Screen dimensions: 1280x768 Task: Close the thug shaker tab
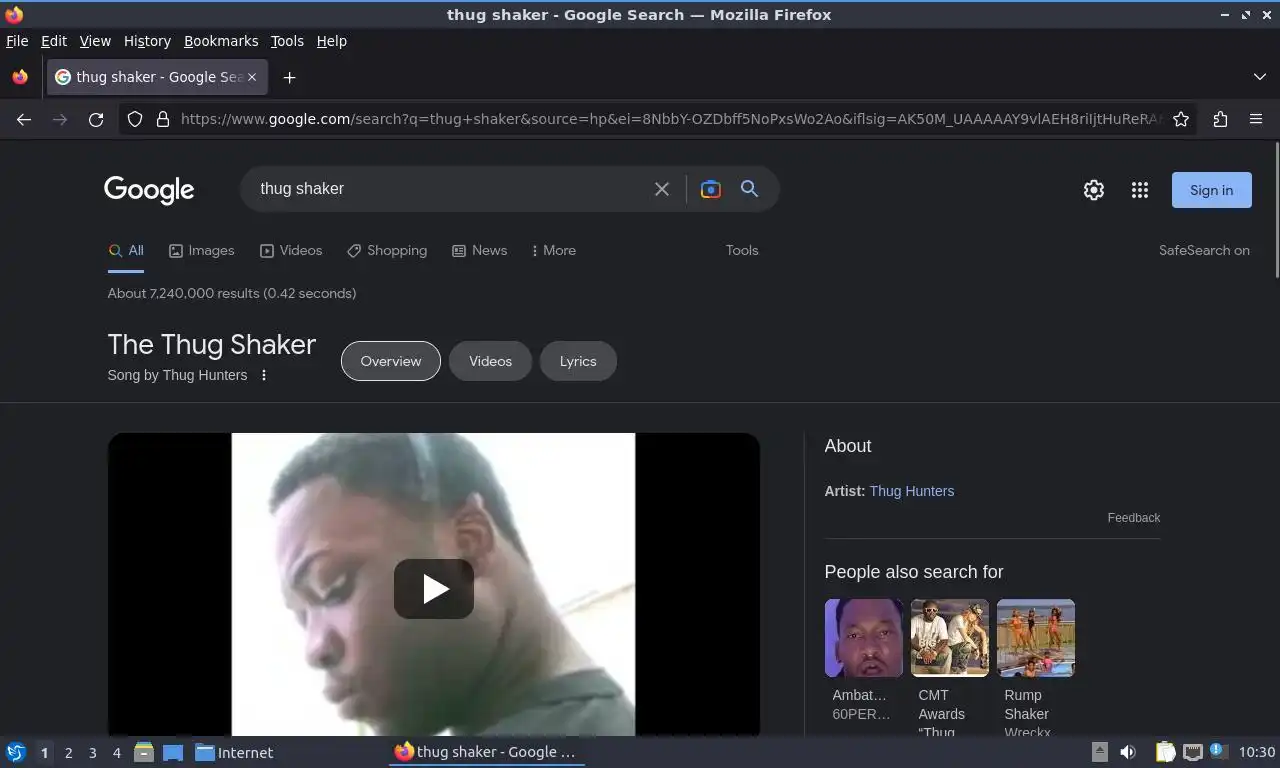tap(251, 77)
